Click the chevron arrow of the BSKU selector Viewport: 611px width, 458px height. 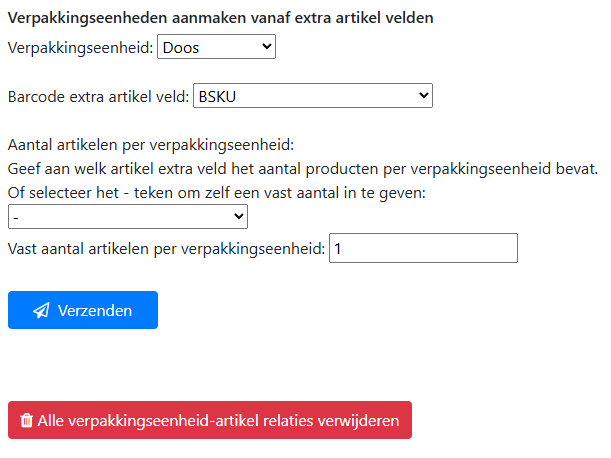[x=423, y=96]
